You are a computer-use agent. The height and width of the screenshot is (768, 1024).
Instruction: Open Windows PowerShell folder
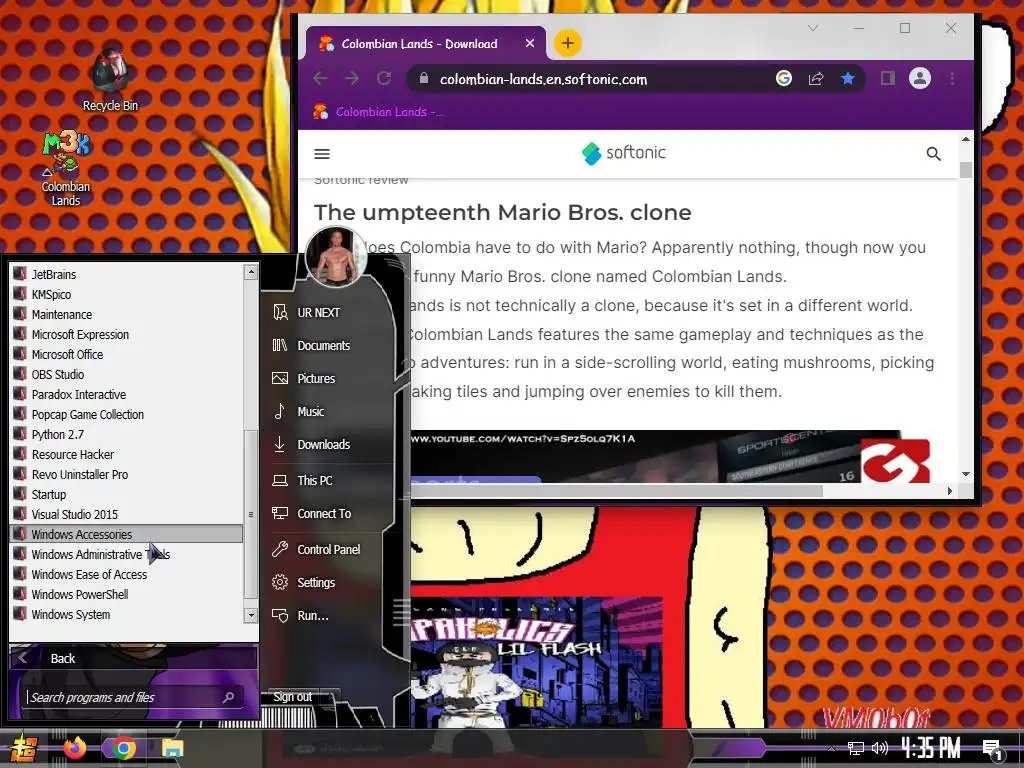point(127,595)
